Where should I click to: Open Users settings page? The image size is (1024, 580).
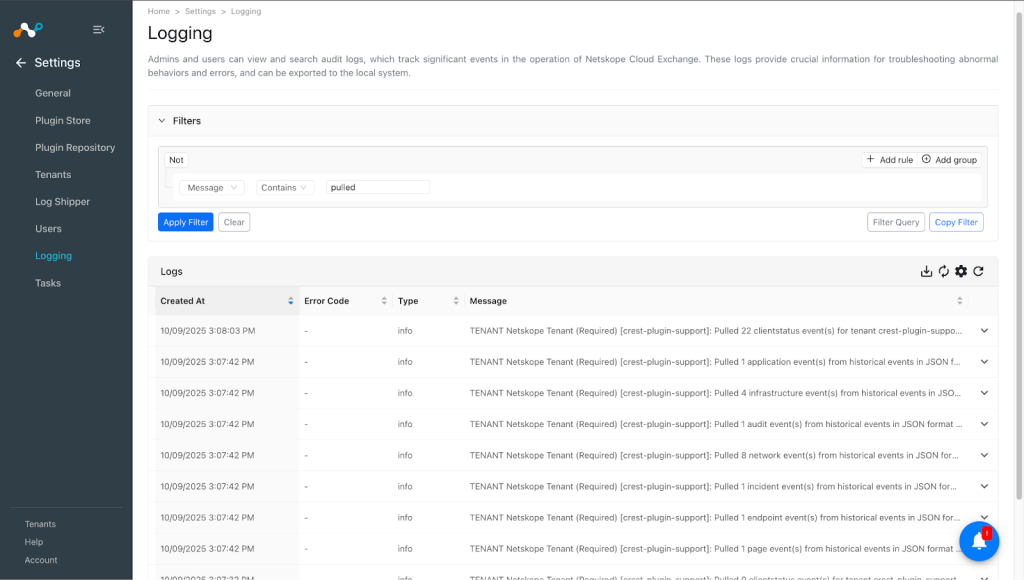click(x=48, y=229)
